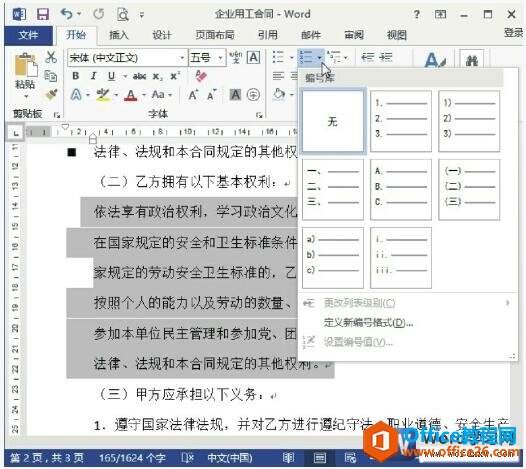Pick the 一、二、三、 numbering format

(333, 189)
